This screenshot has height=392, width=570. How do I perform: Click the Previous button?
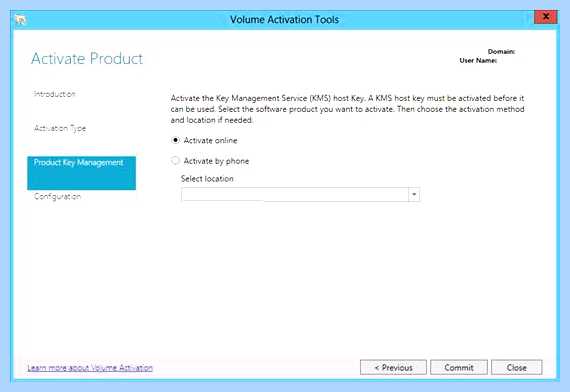[393, 367]
